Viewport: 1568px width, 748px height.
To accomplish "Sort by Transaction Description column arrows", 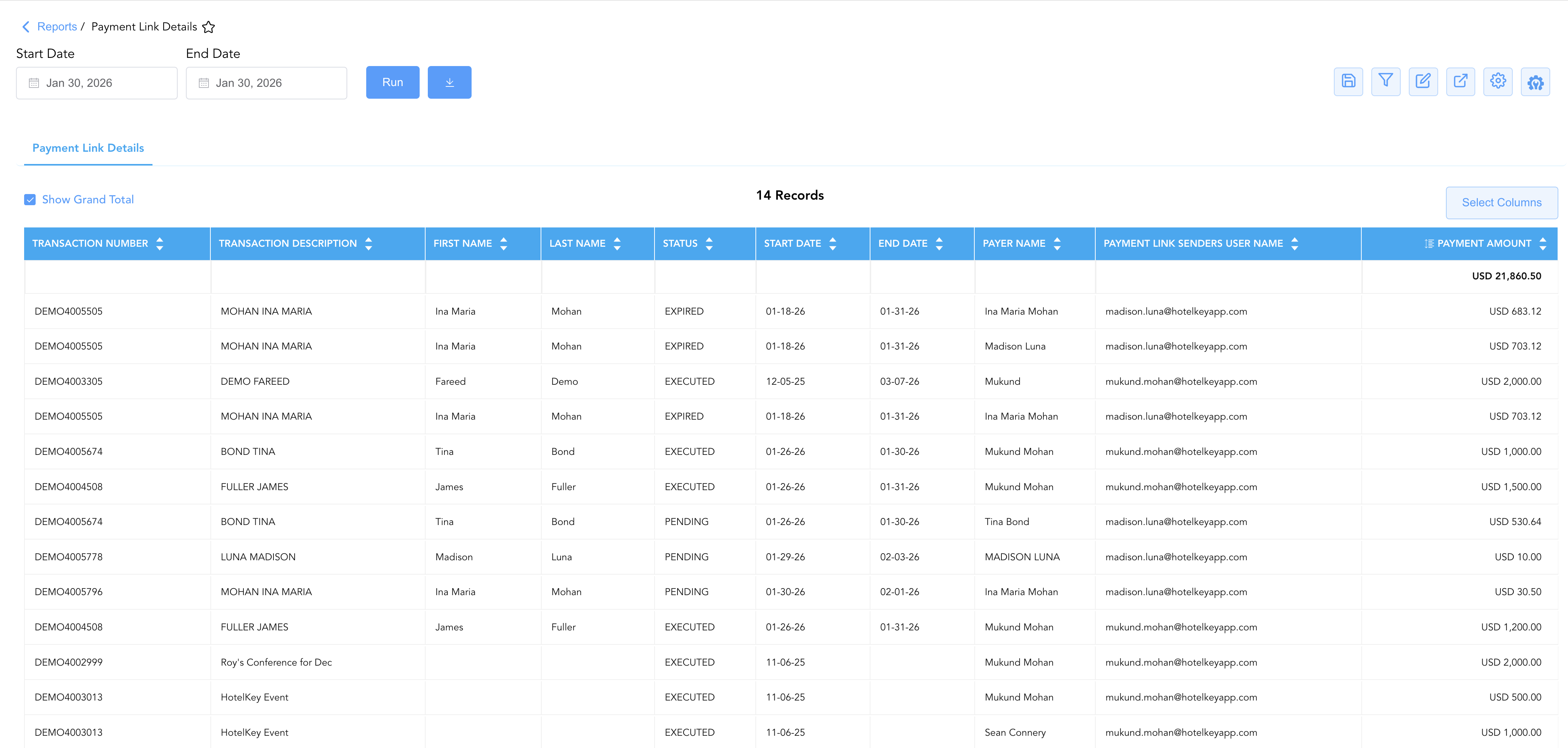I will (368, 243).
